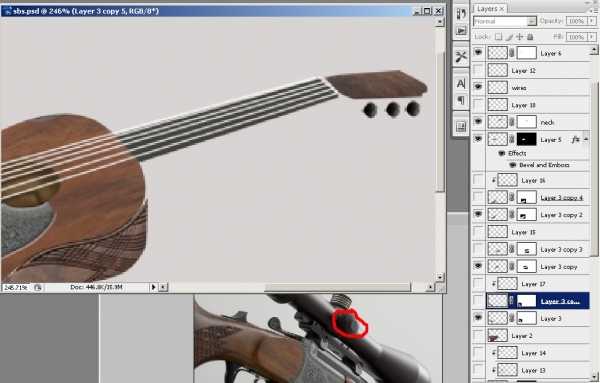This screenshot has height=383, width=600.
Task: Select Layer 6 white mask thumbnail
Action: click(527, 53)
